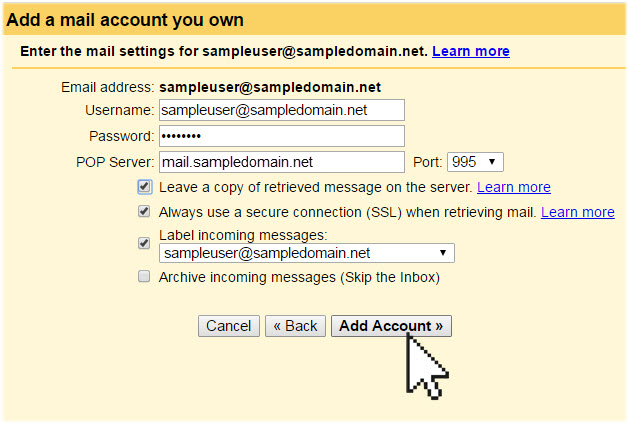Open Learn more about leaving server copies
Screen dimensions: 629x424
tap(514, 187)
